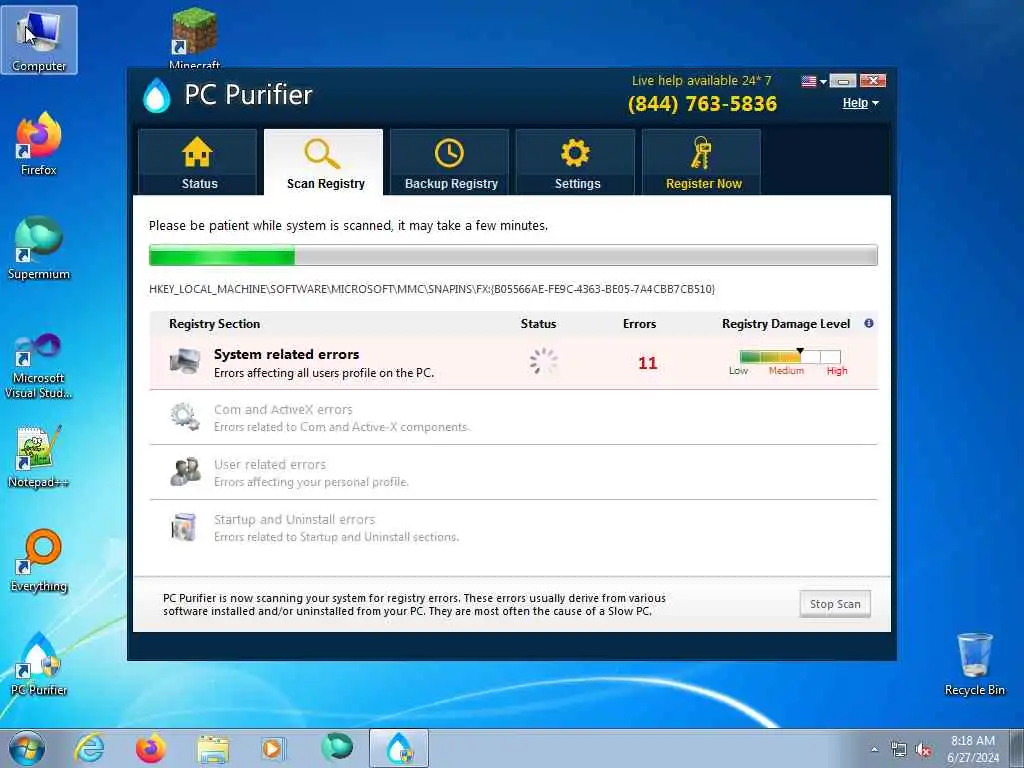
Task: Select the Com and ActiveX errors row
Action: (513, 417)
